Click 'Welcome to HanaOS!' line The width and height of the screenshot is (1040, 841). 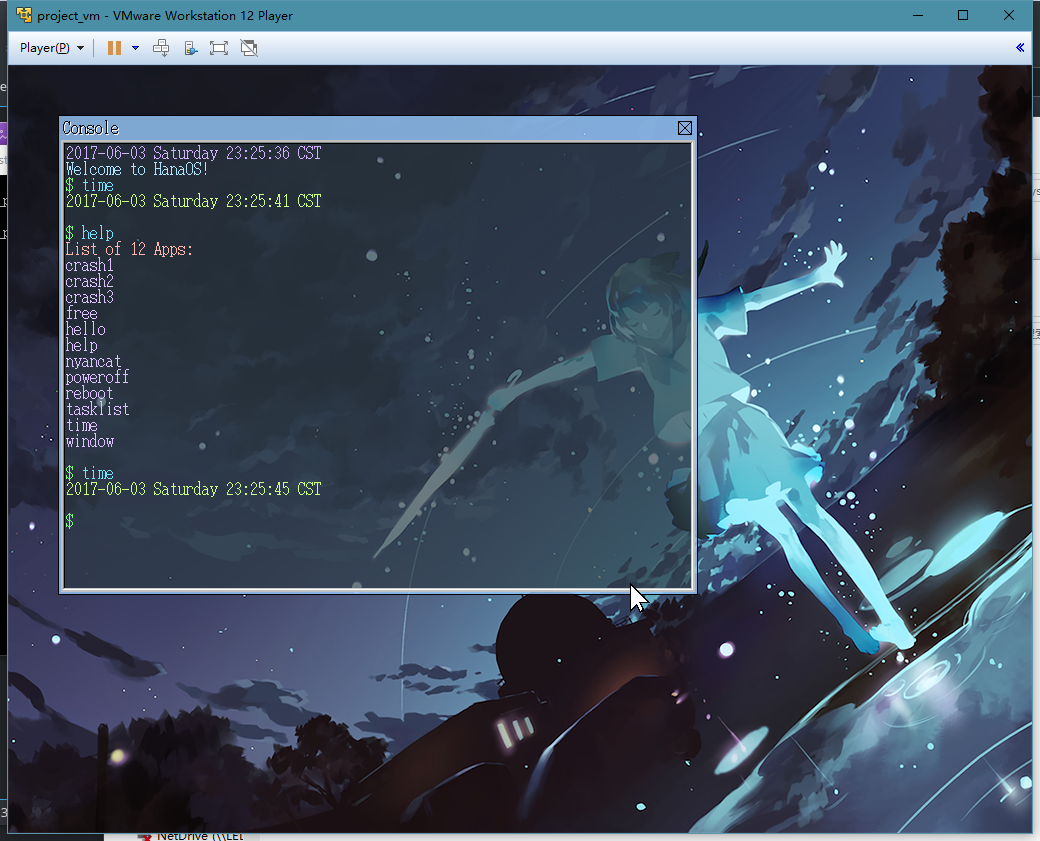coord(137,169)
